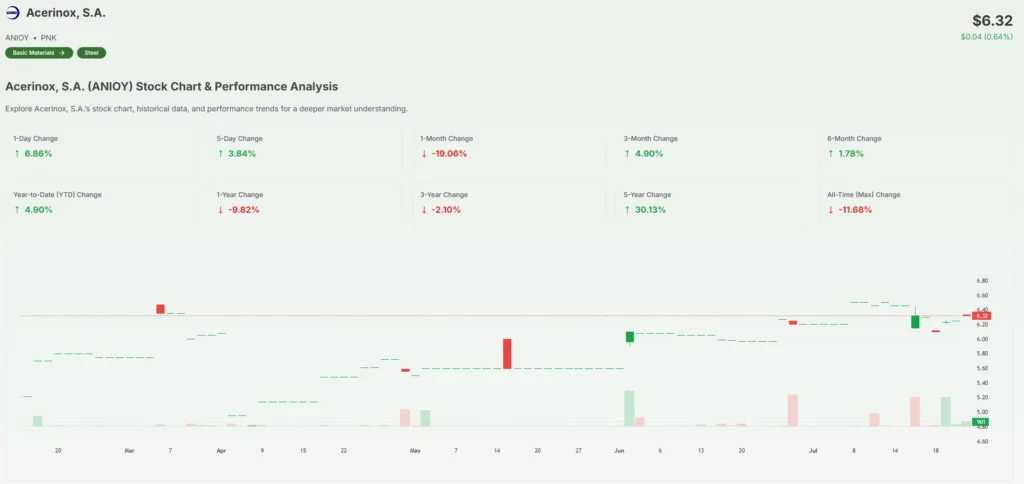
Task: Select the 3-Month Change performance card
Action: tap(711, 147)
